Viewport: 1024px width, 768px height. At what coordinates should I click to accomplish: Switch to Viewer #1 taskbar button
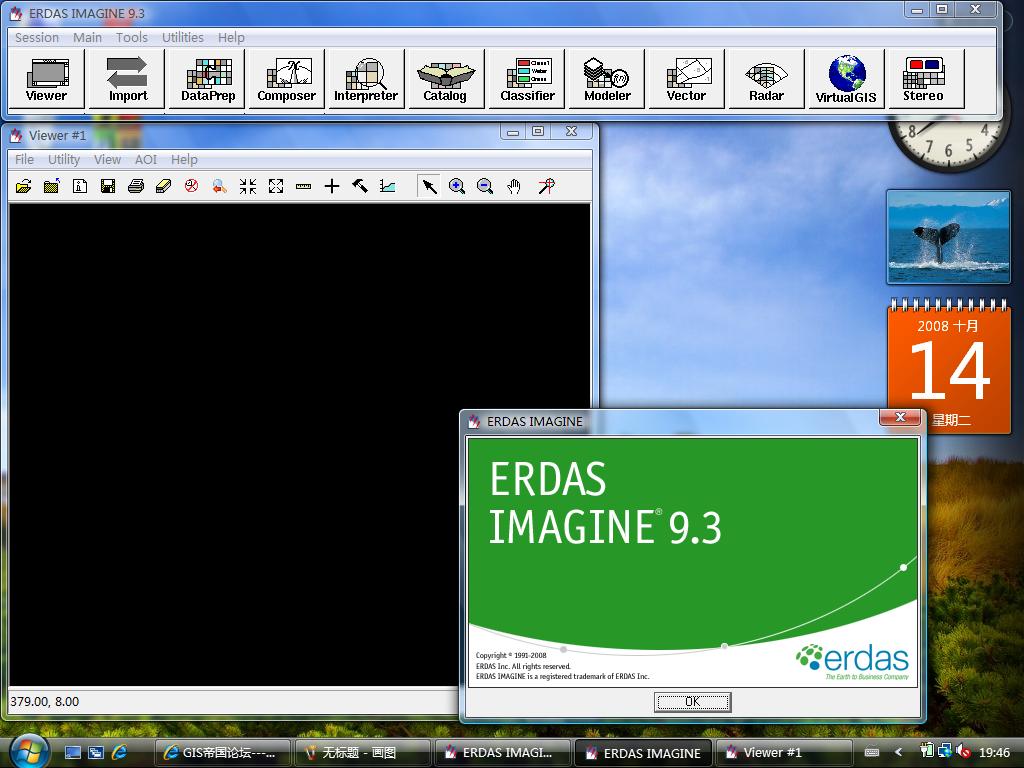(784, 753)
